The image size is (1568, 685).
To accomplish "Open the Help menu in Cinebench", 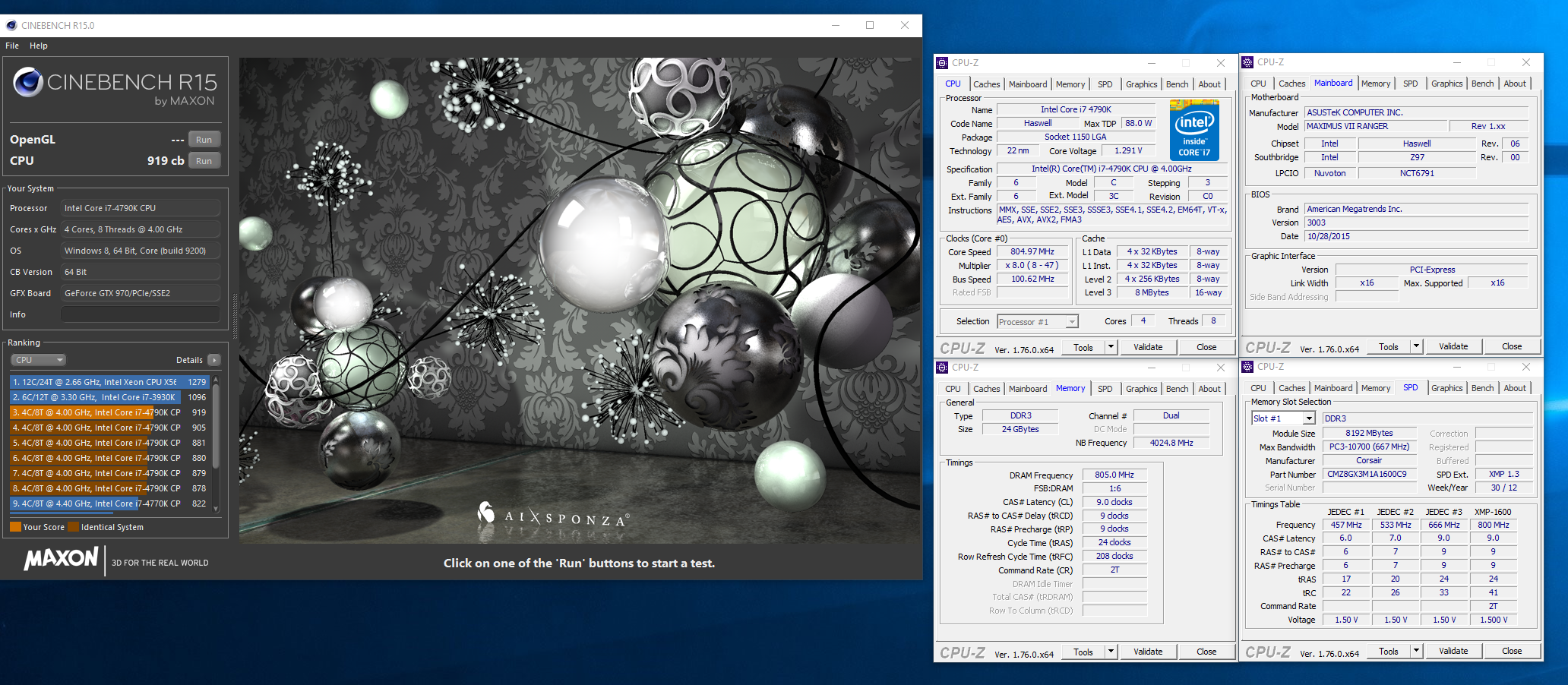I will tap(39, 46).
